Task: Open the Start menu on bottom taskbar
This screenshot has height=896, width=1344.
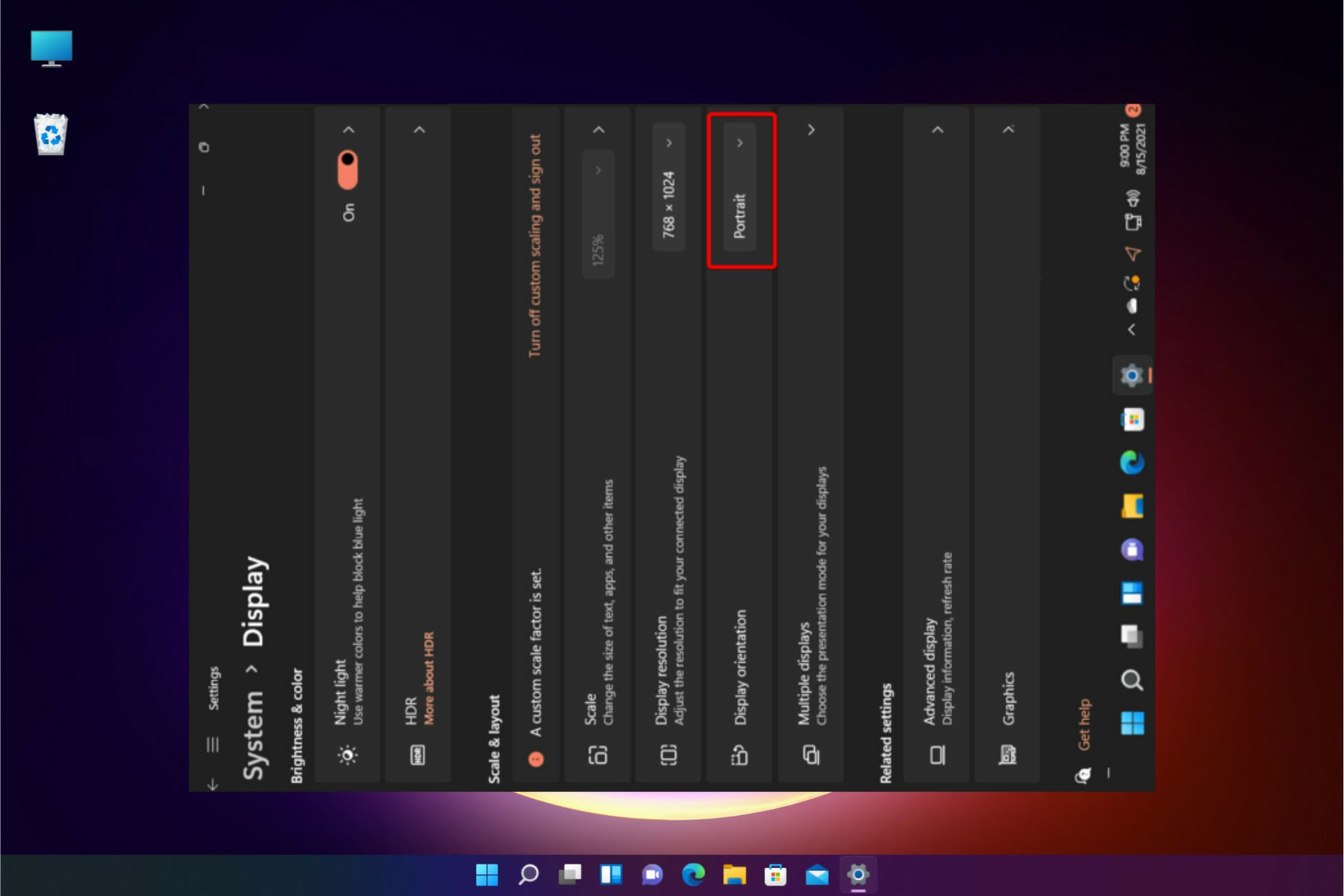Action: (486, 874)
